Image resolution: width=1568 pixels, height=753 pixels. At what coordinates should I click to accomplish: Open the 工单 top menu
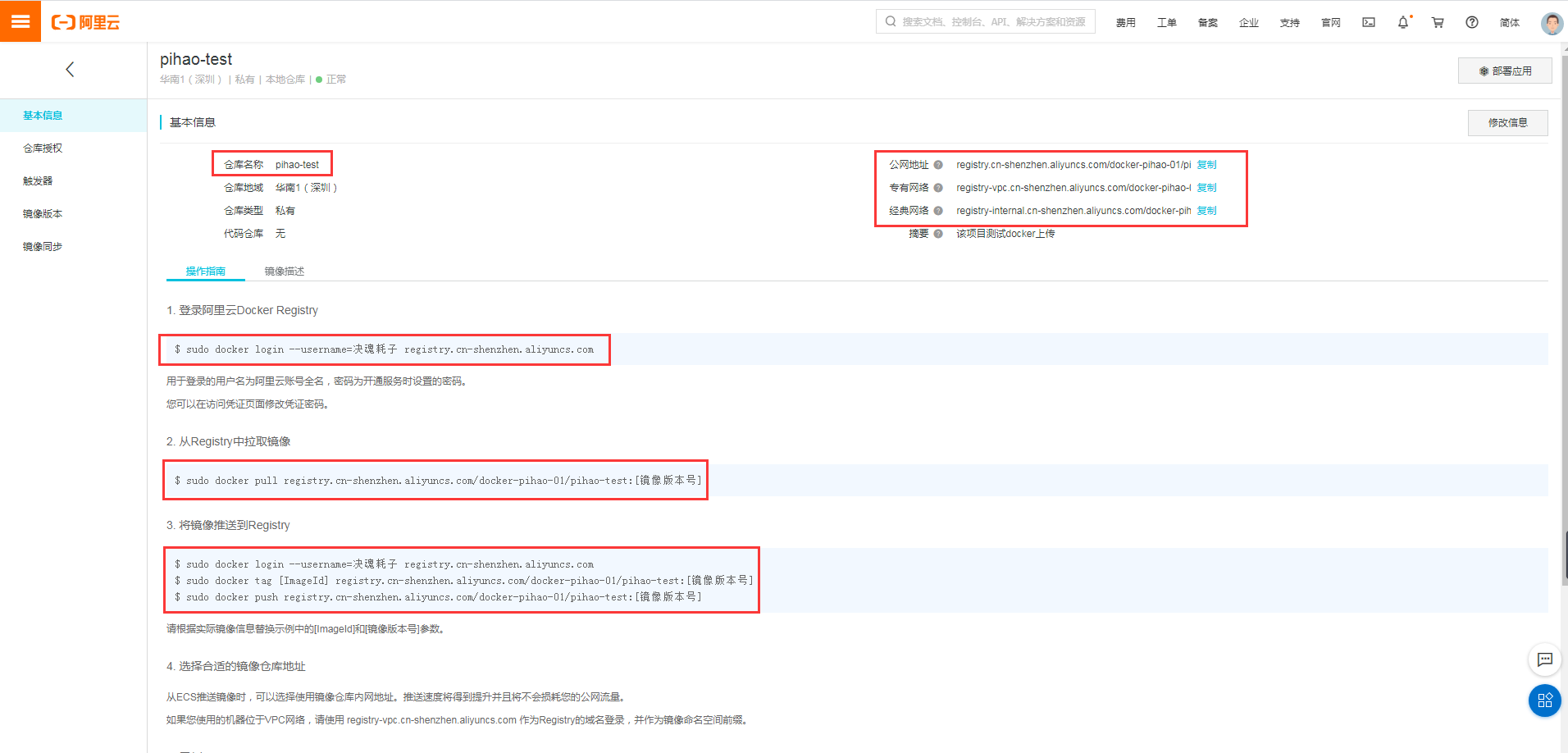(1166, 23)
